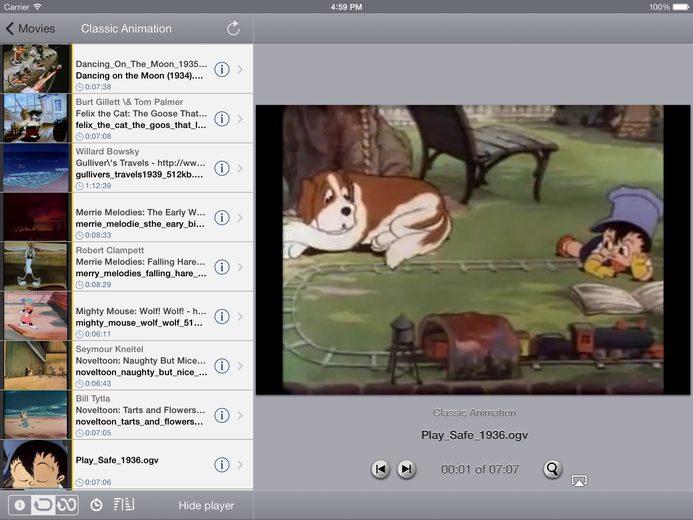
Task: Expand Naughty But Mice row chevron
Action: click(x=240, y=366)
